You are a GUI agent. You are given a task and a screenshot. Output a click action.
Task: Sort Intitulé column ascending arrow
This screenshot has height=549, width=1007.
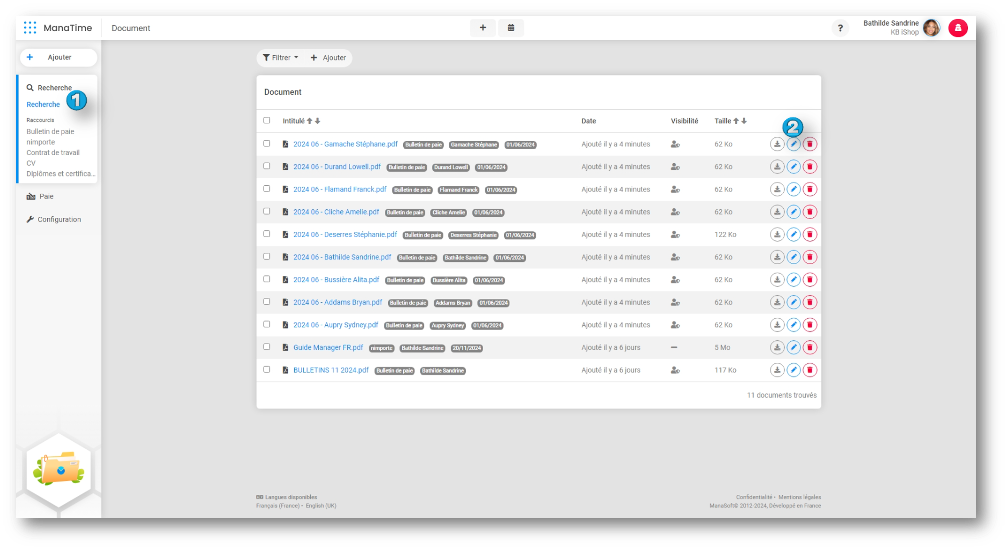click(310, 121)
